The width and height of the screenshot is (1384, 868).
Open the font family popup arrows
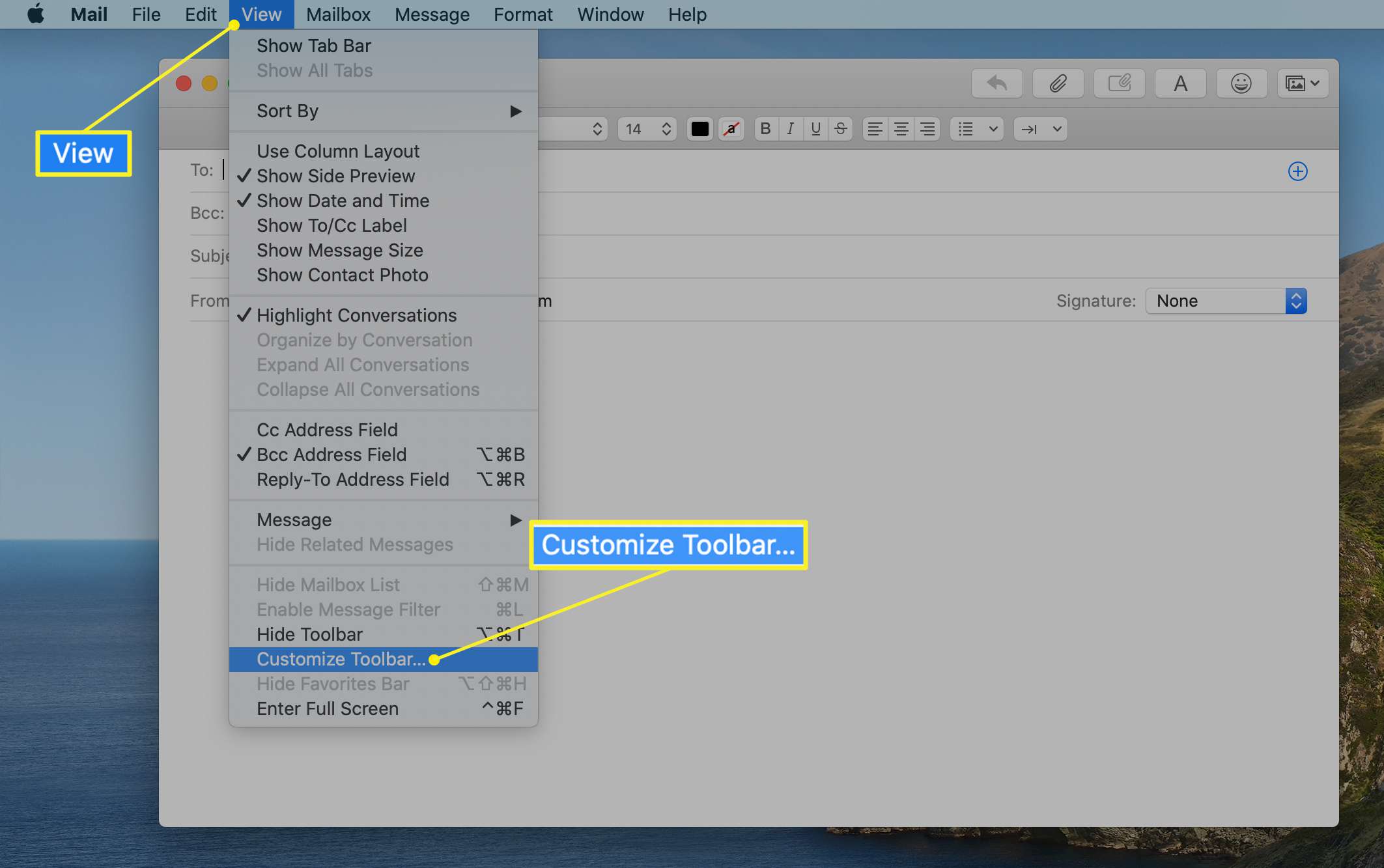[597, 129]
